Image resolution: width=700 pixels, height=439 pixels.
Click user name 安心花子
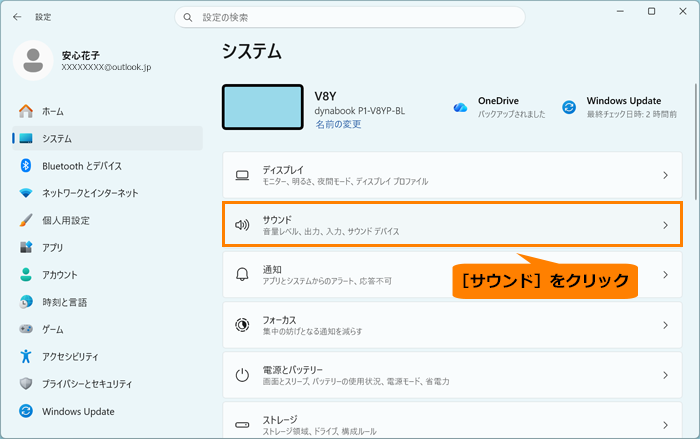tap(81, 55)
